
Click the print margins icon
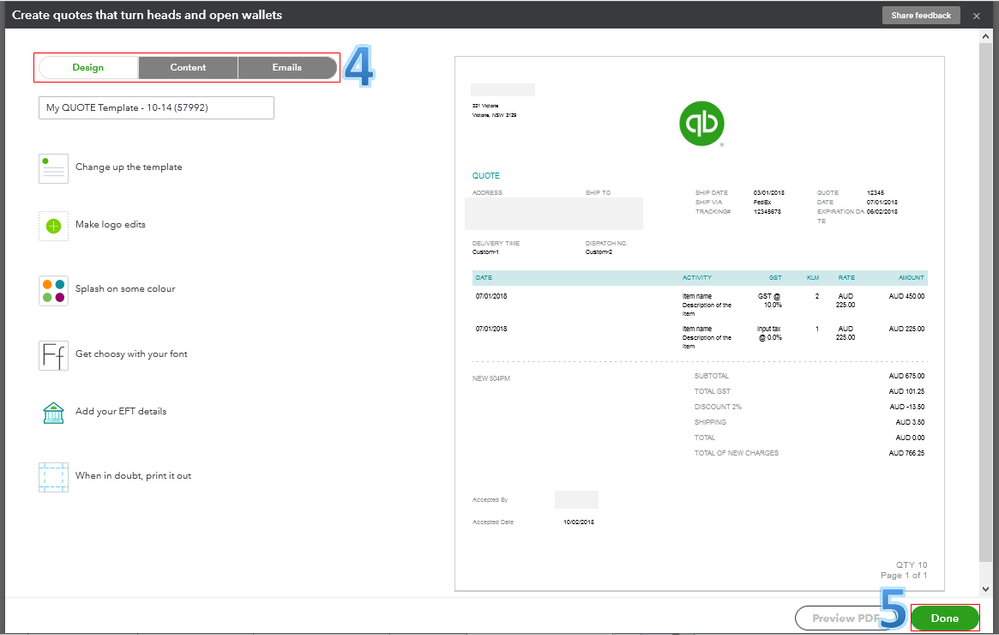click(54, 477)
